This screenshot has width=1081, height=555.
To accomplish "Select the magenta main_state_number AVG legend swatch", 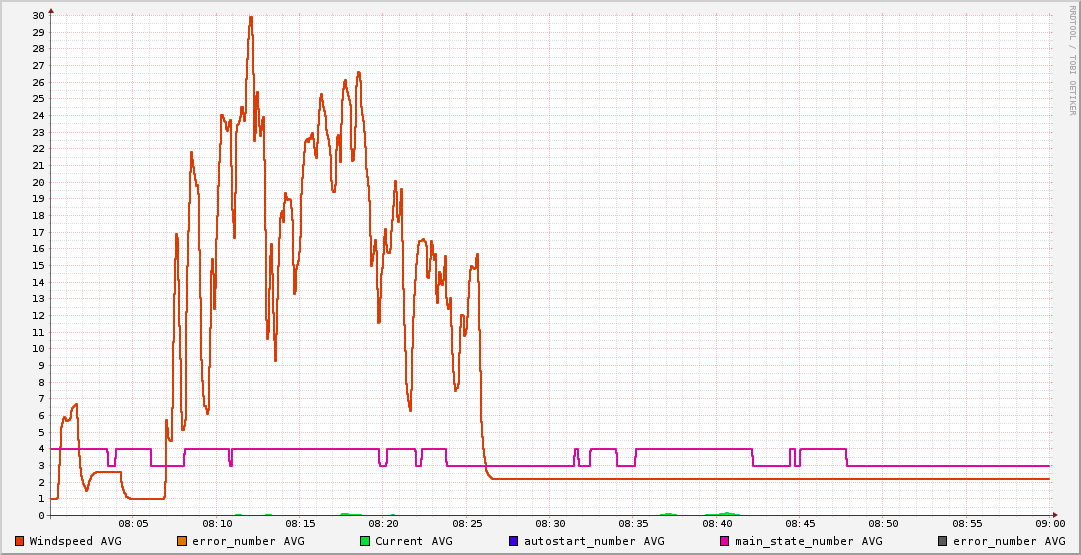I will (725, 541).
